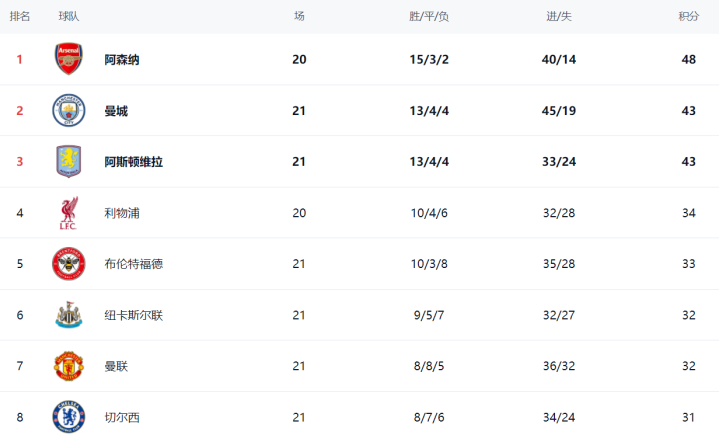This screenshot has width=719, height=435.
Task: Select team name 阿斯顿维拉
Action: [134, 162]
